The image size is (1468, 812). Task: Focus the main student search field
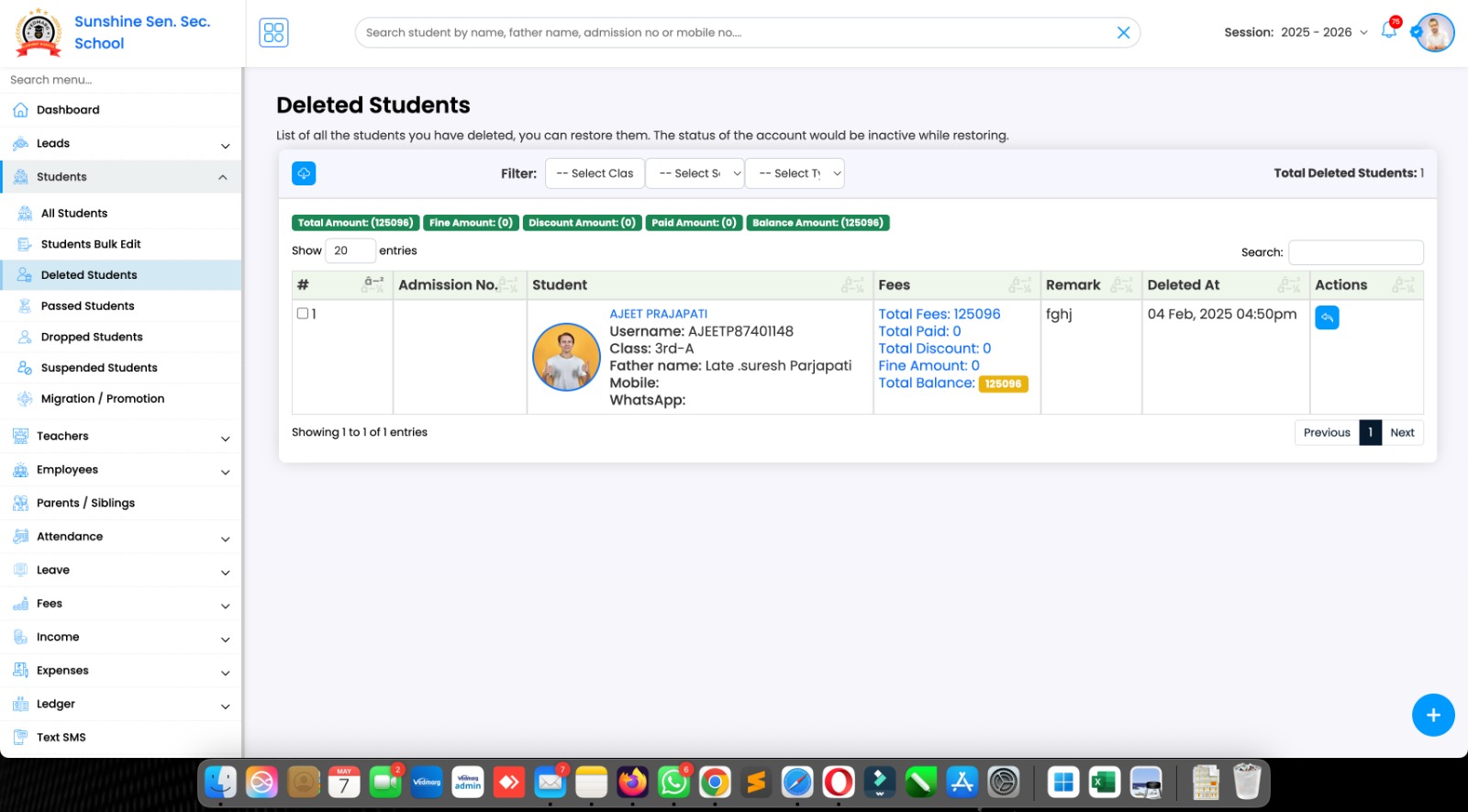747,33
